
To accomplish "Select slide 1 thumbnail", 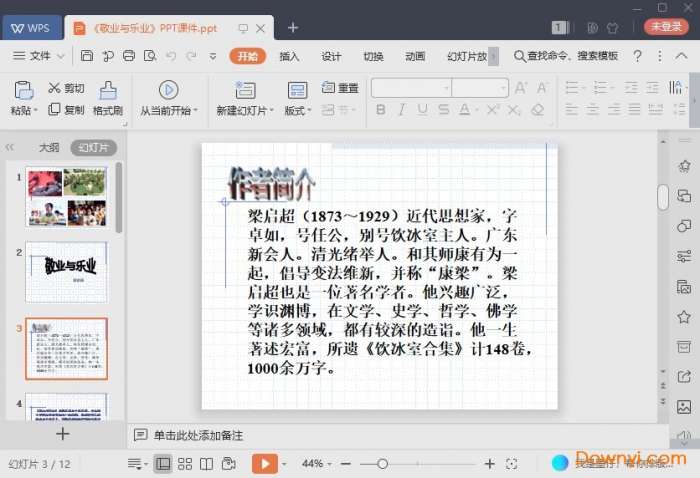I will click(67, 197).
